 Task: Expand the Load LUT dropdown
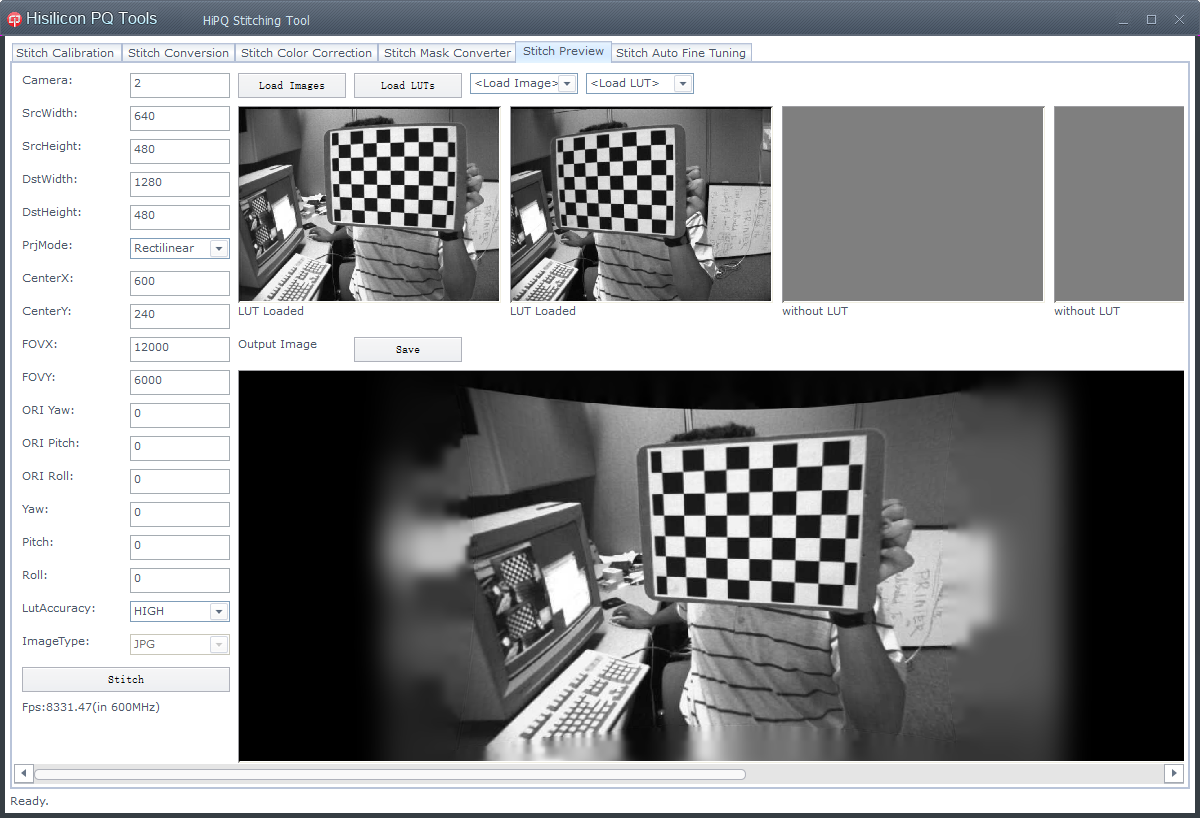[x=682, y=83]
